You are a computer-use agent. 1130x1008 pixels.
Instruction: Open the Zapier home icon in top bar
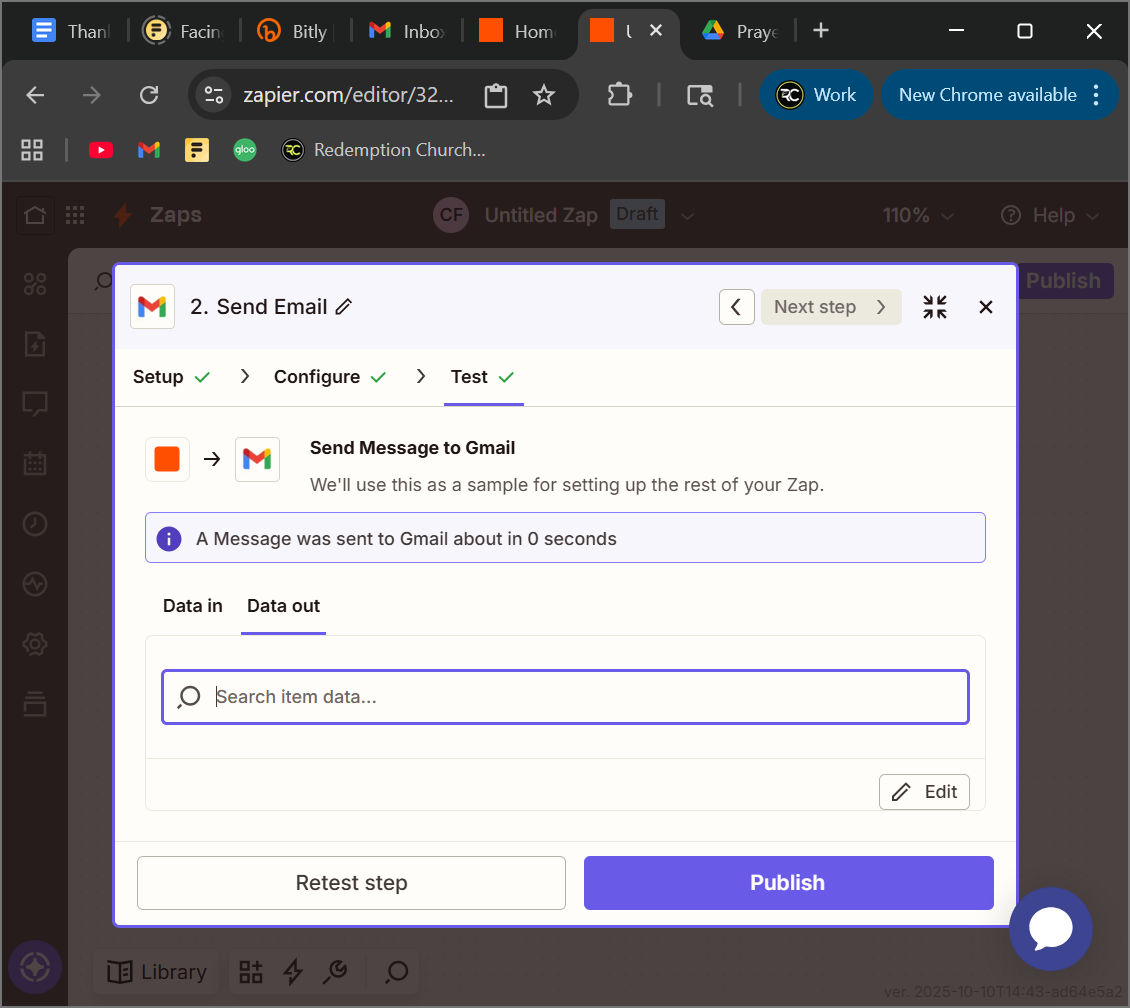[35, 215]
